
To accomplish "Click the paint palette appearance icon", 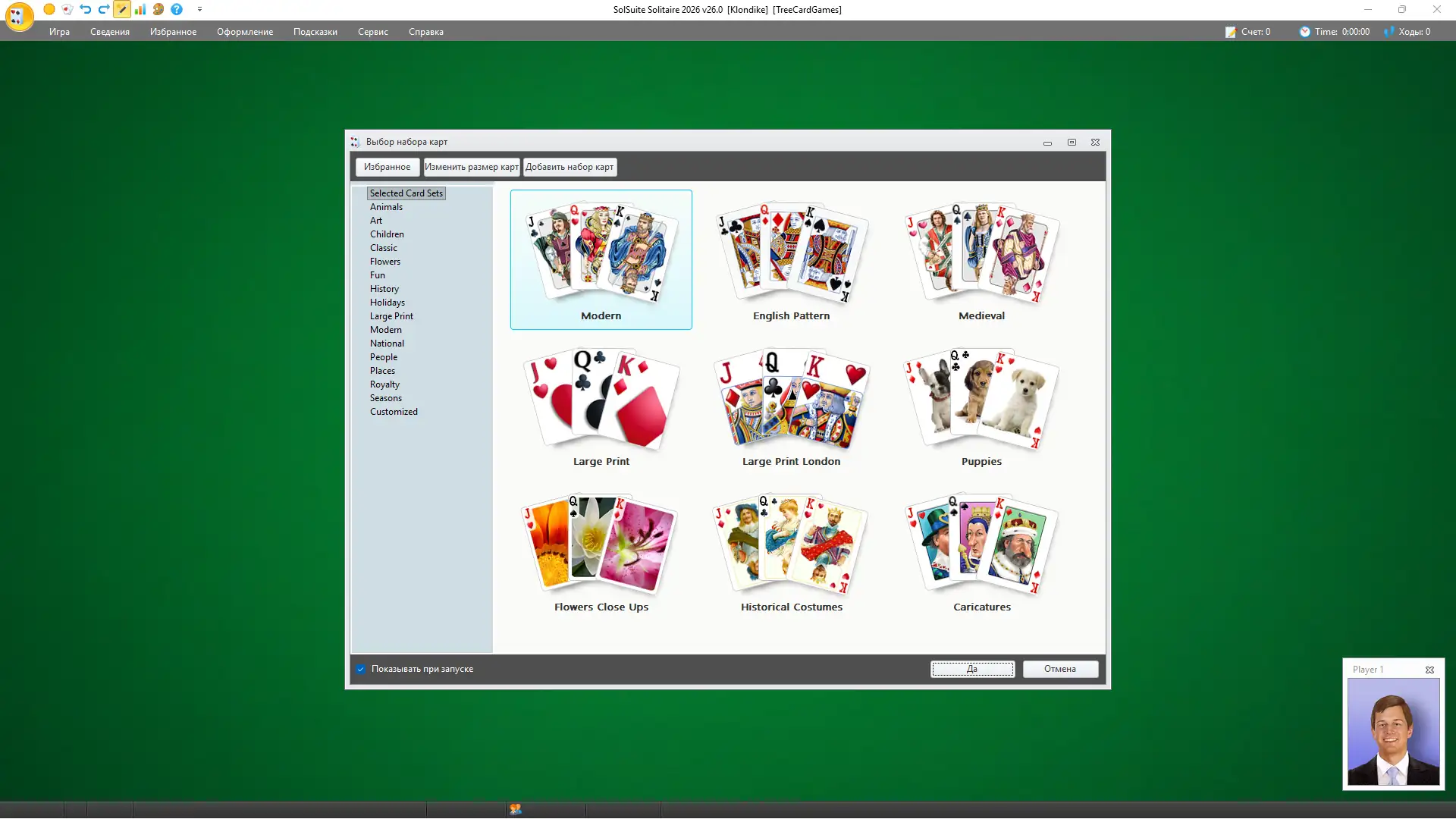I will point(158,10).
